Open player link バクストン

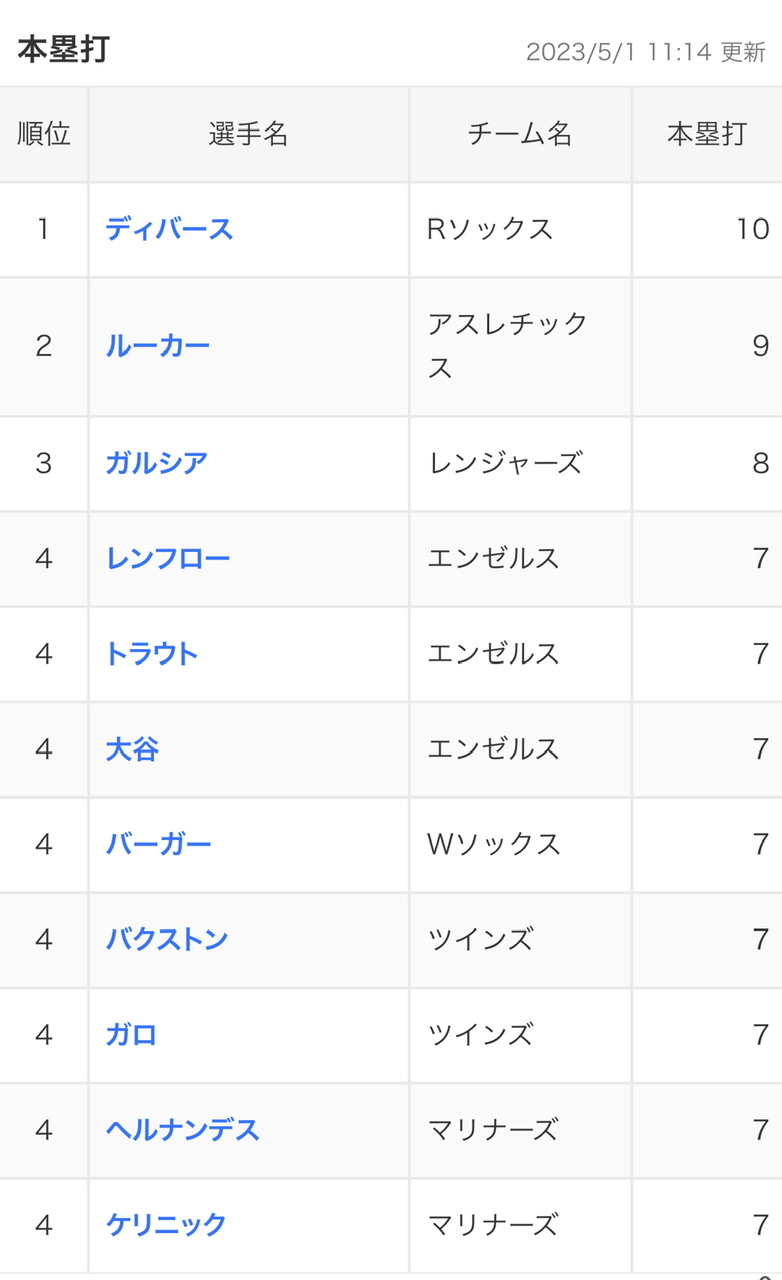coord(167,939)
